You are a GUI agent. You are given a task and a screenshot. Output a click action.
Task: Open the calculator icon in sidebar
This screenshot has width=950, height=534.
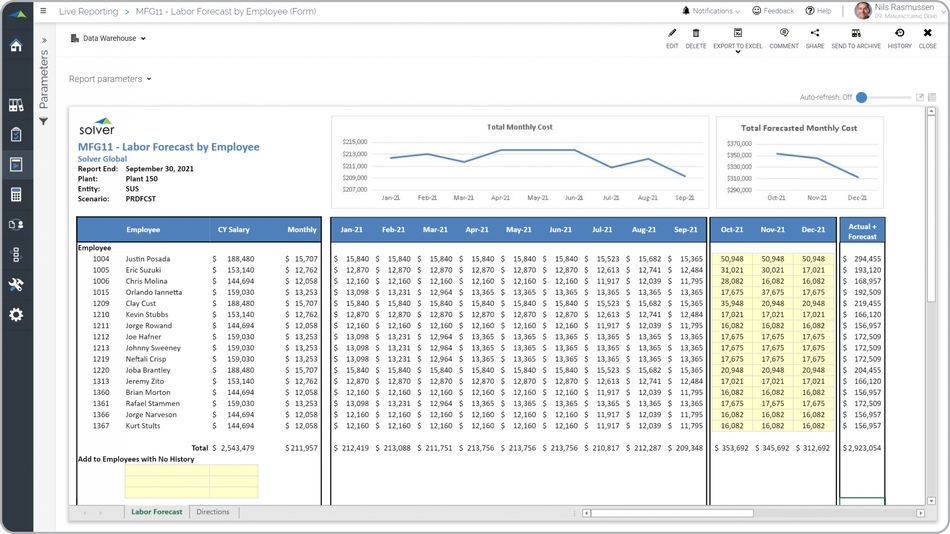click(x=16, y=195)
